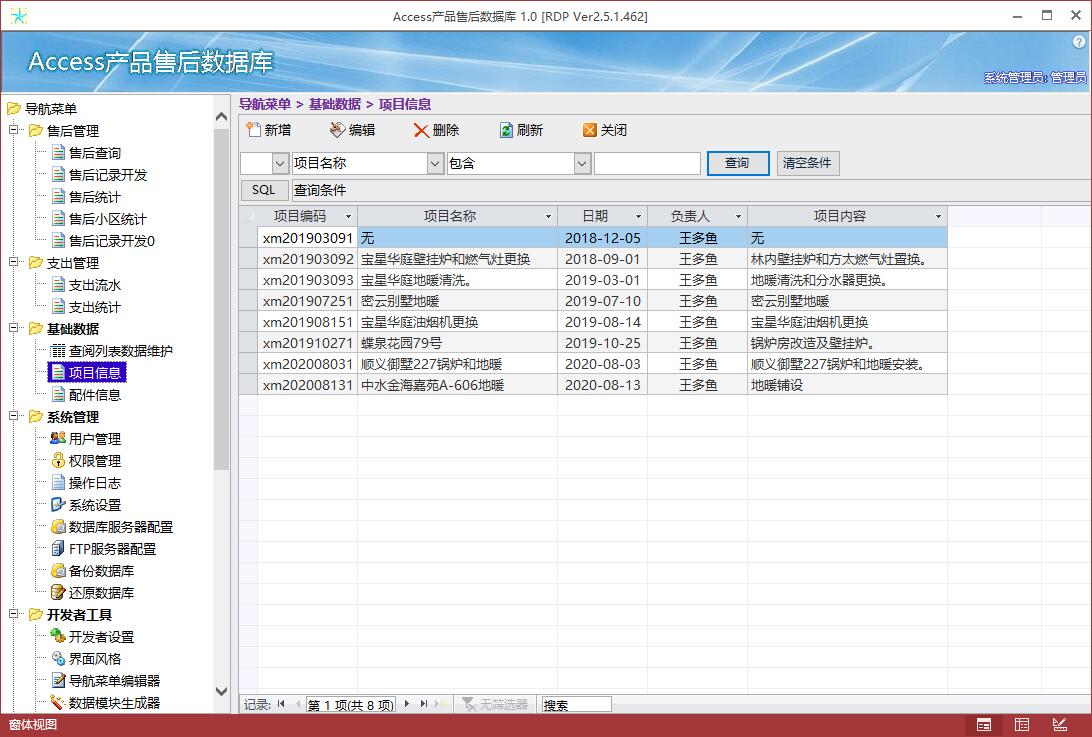Image resolution: width=1092 pixels, height=737 pixels.
Task: Click 基础数据 breadcrumb link
Action: [x=335, y=104]
